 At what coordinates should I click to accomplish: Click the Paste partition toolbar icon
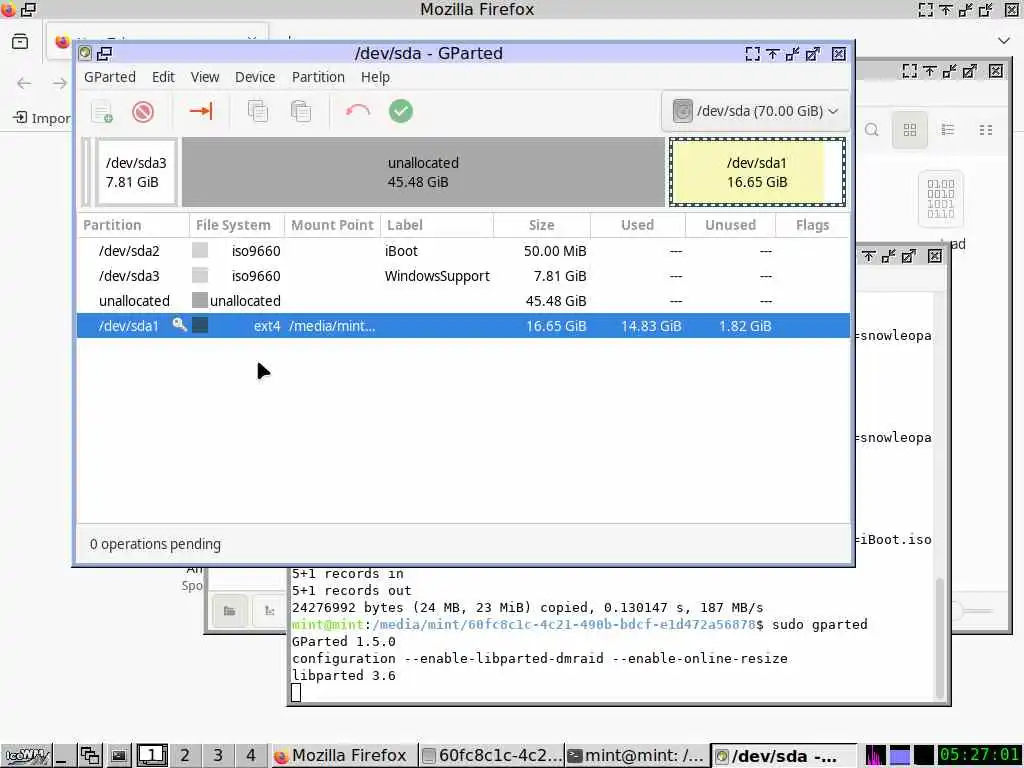pyautogui.click(x=300, y=112)
